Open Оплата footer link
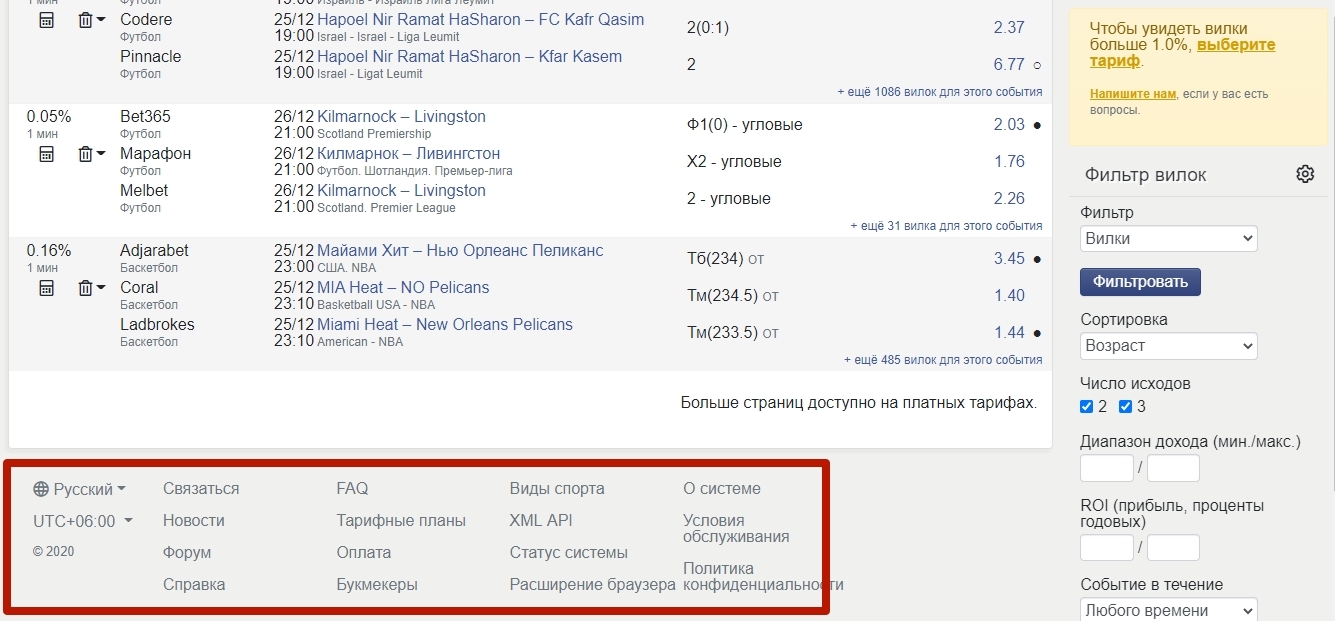Image resolution: width=1335 pixels, height=621 pixels. 364,553
